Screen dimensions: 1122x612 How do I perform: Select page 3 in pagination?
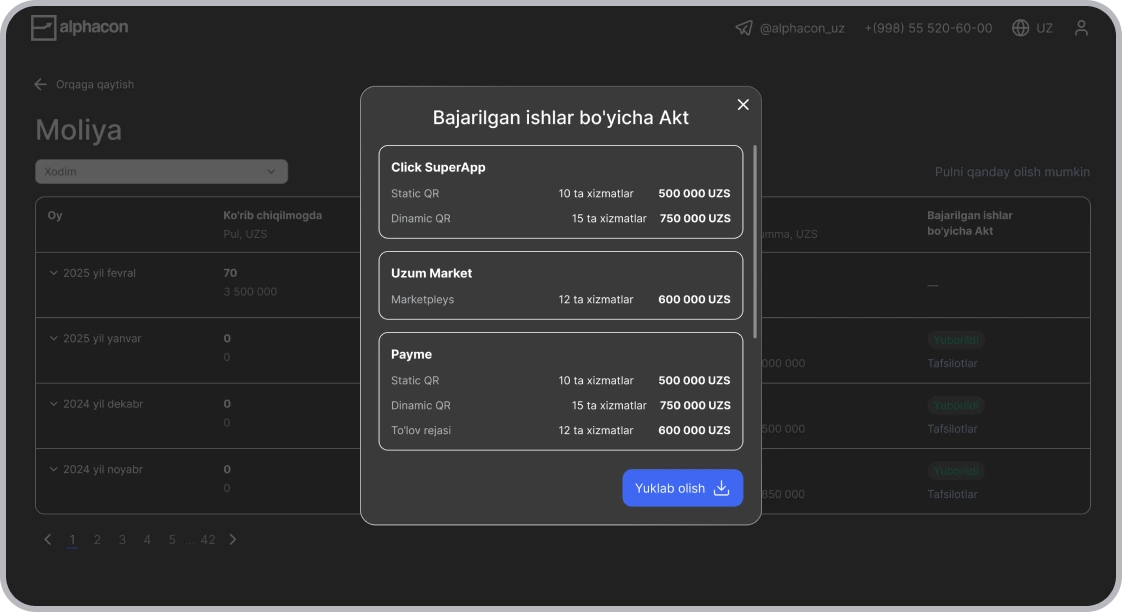coord(122,540)
